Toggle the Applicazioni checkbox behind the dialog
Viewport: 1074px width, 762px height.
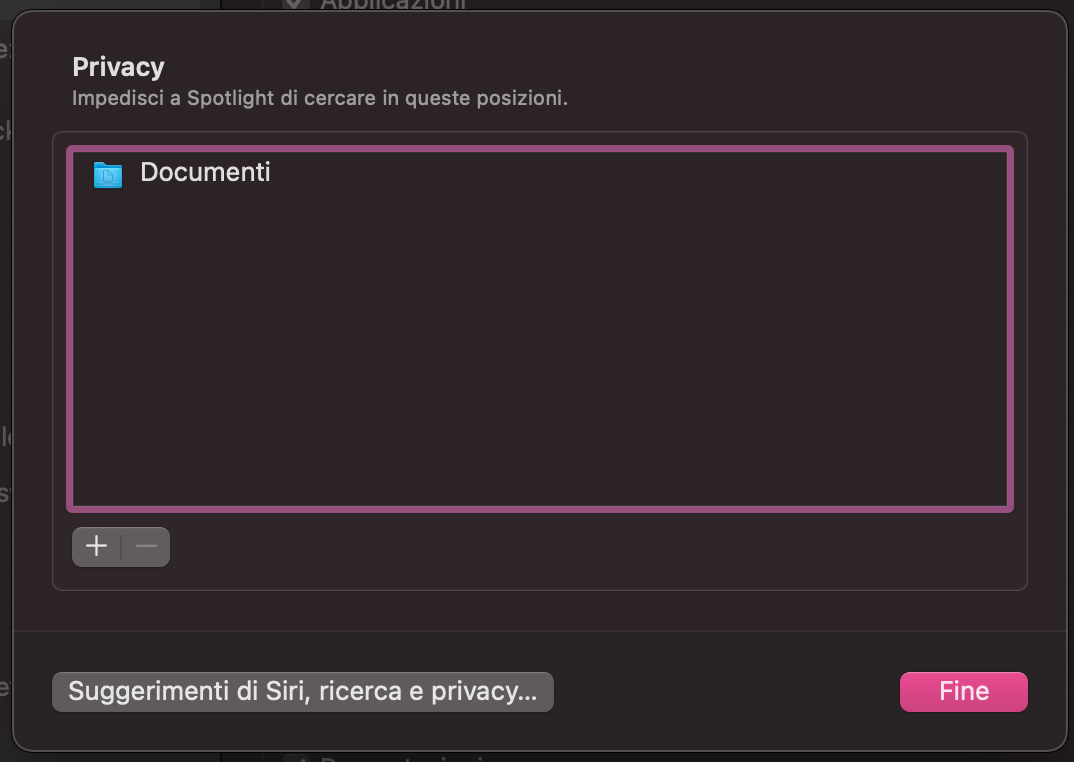click(x=295, y=4)
